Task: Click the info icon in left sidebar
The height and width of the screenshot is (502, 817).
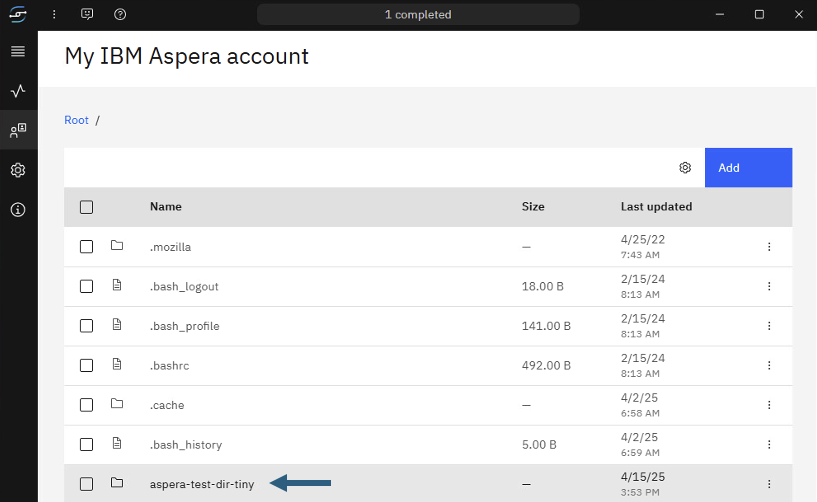Action: (18, 210)
